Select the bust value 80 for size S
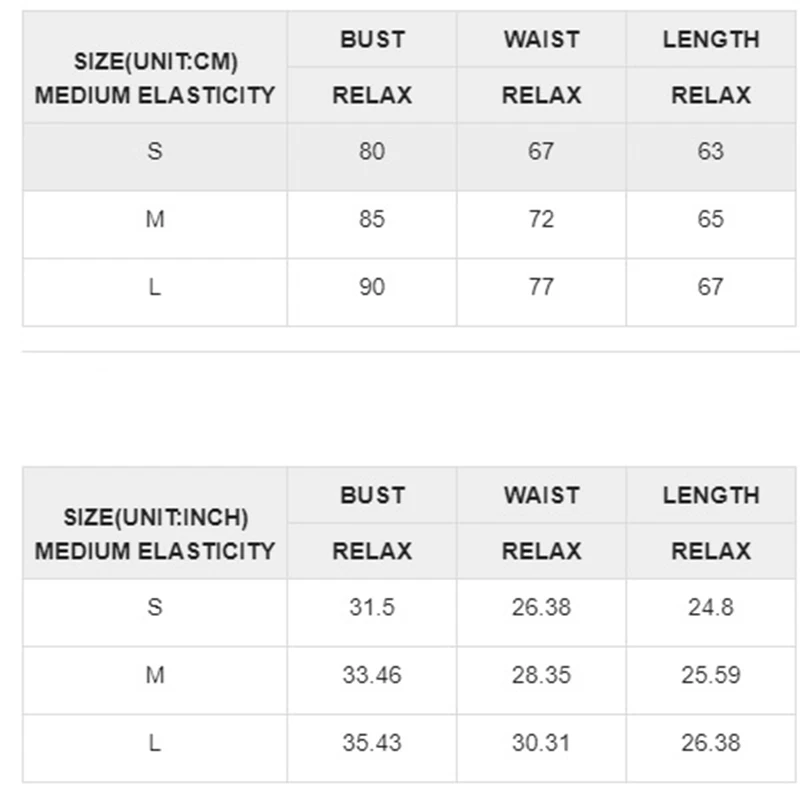The width and height of the screenshot is (800, 800). click(372, 152)
